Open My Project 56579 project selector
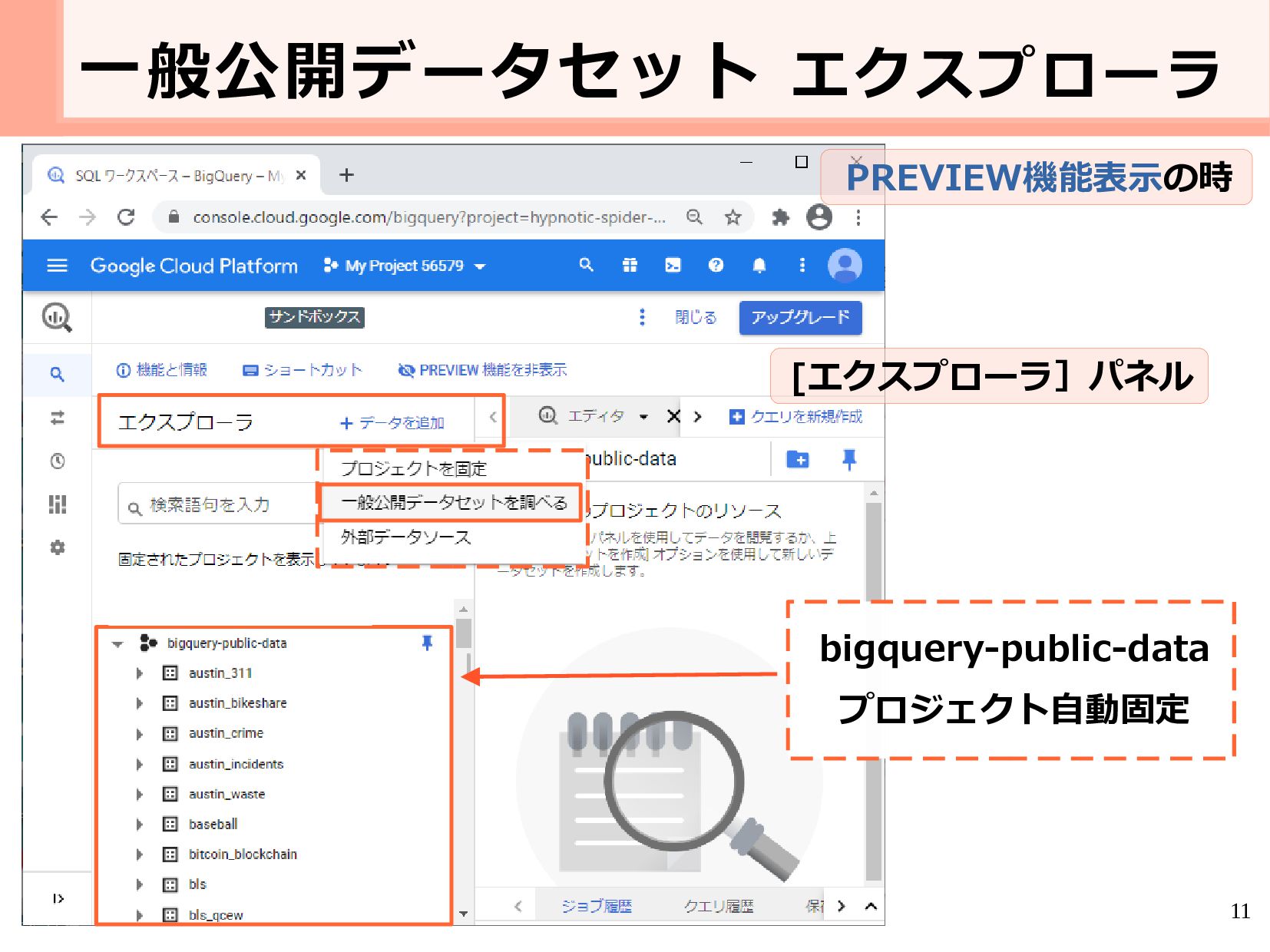The height and width of the screenshot is (952, 1270). 405,266
